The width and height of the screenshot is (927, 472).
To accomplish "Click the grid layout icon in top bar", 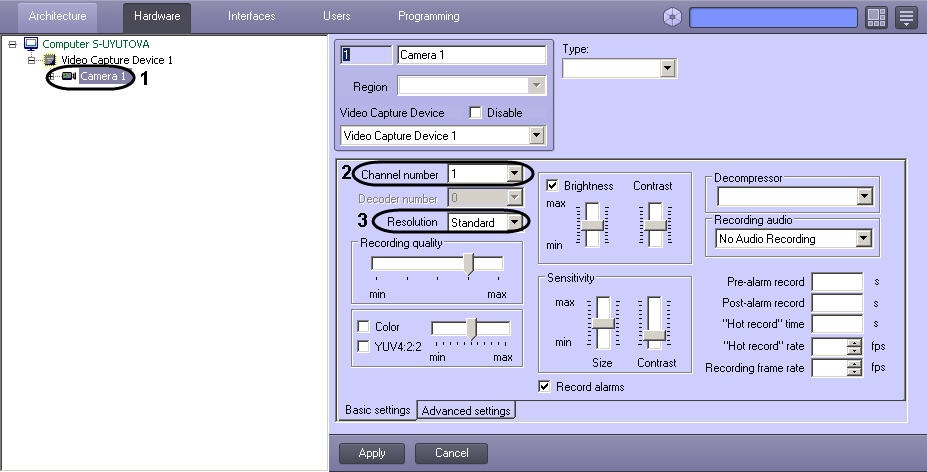I will tap(876, 17).
